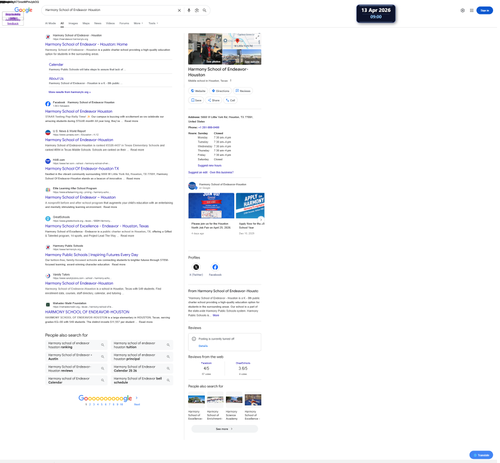Click the Reviews button in knowledge panel
This screenshot has width=500, height=463.
click(x=243, y=91)
